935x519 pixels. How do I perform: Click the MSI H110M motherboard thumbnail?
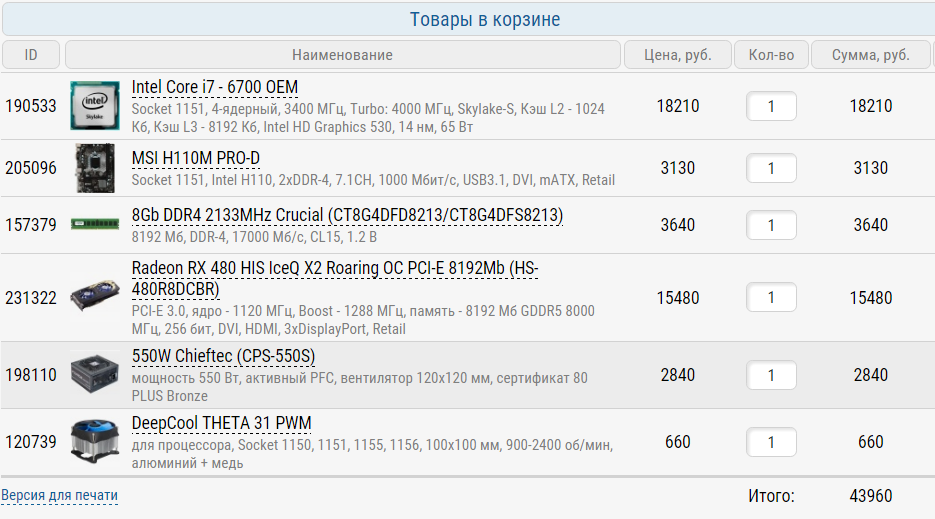[95, 168]
